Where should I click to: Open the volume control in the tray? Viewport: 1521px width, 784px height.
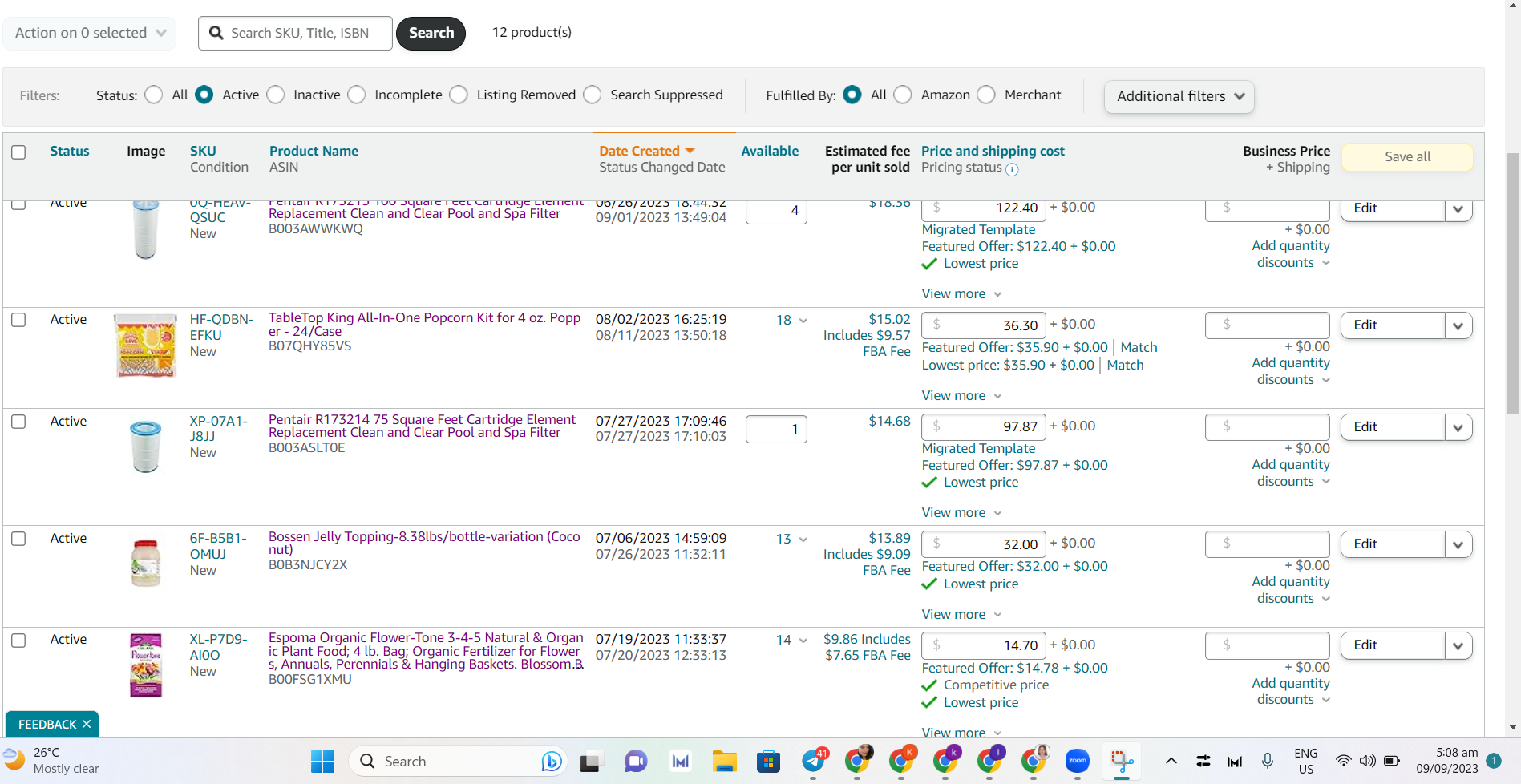1367,761
